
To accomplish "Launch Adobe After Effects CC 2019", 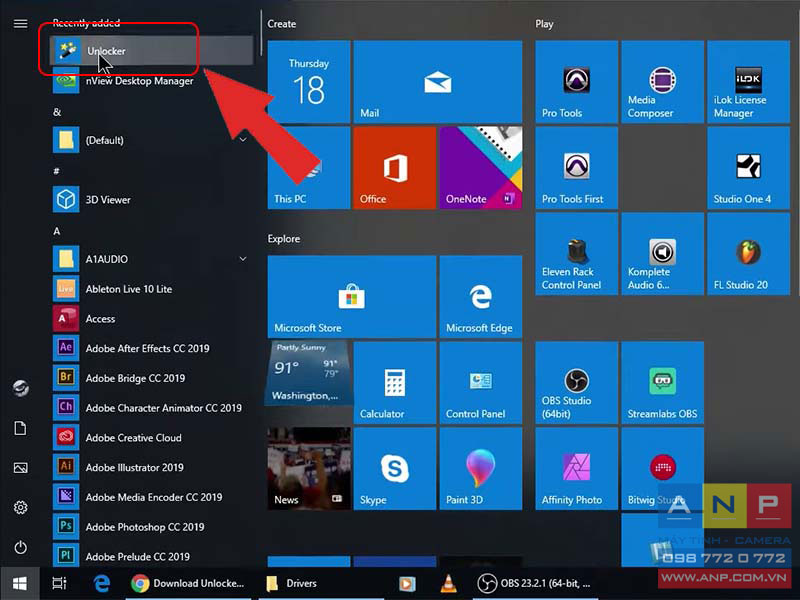I will click(x=152, y=348).
